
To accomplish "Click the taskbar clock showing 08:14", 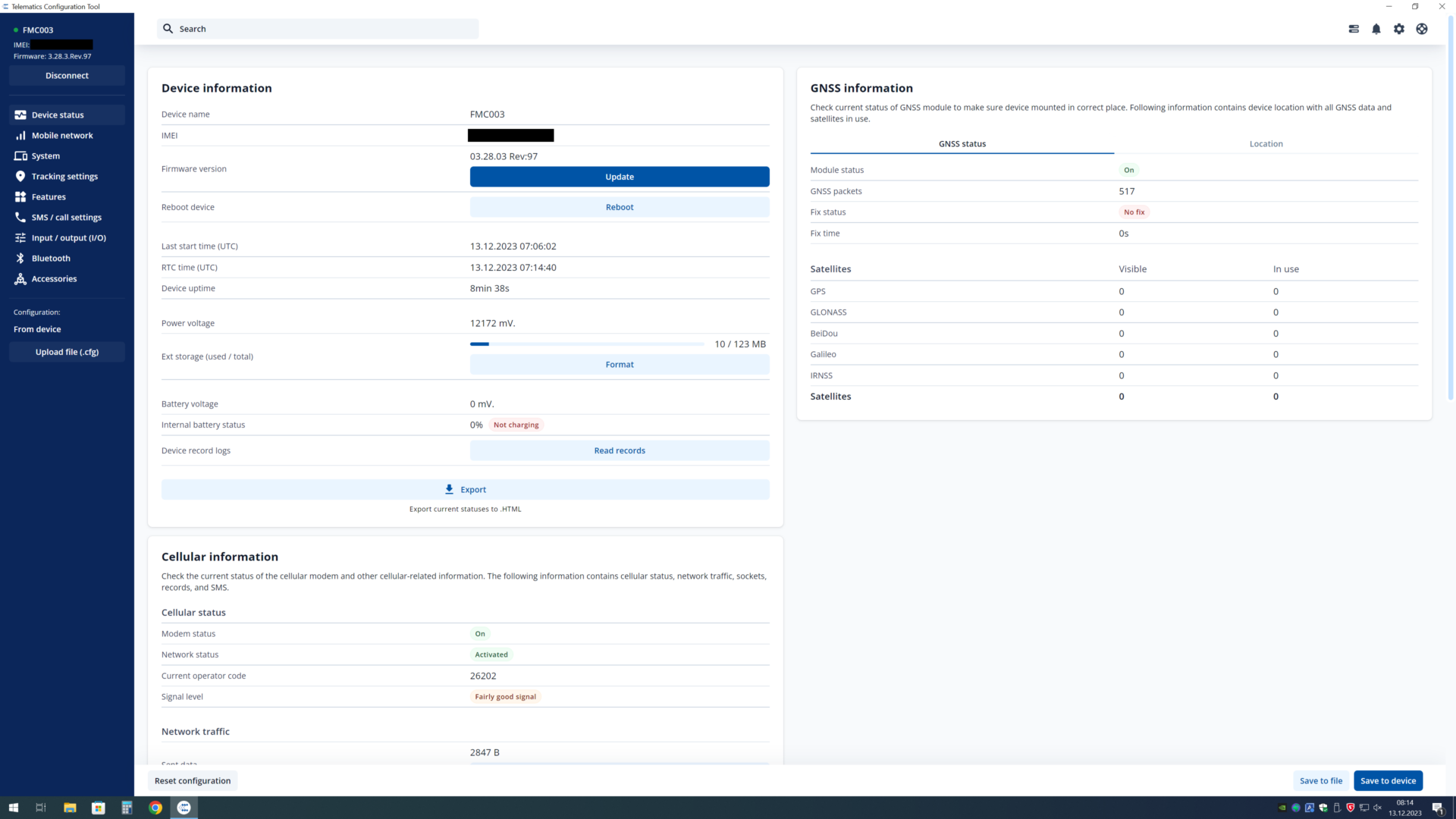I will tap(1405, 808).
